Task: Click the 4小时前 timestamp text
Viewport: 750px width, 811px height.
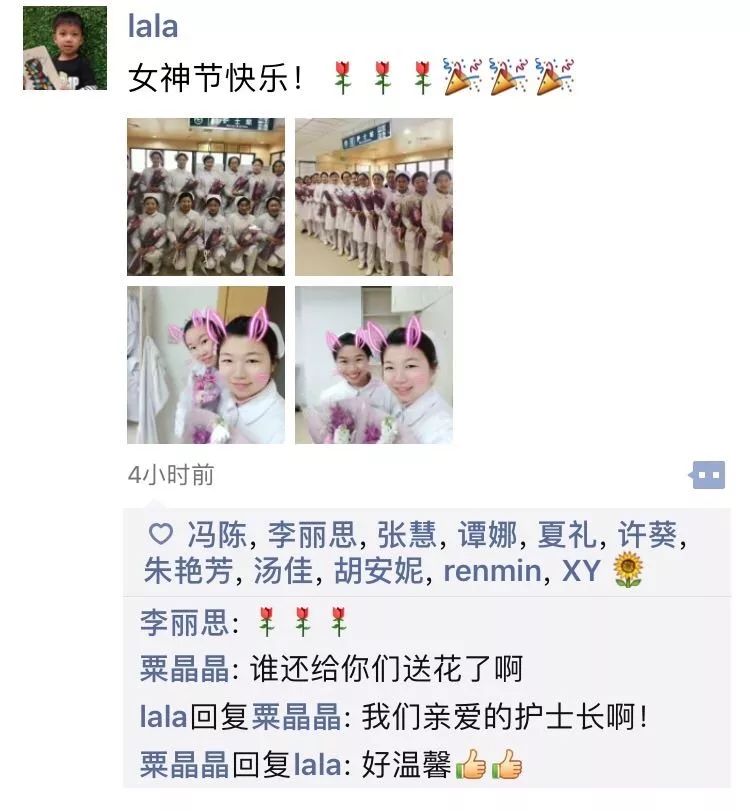Action: [x=171, y=475]
